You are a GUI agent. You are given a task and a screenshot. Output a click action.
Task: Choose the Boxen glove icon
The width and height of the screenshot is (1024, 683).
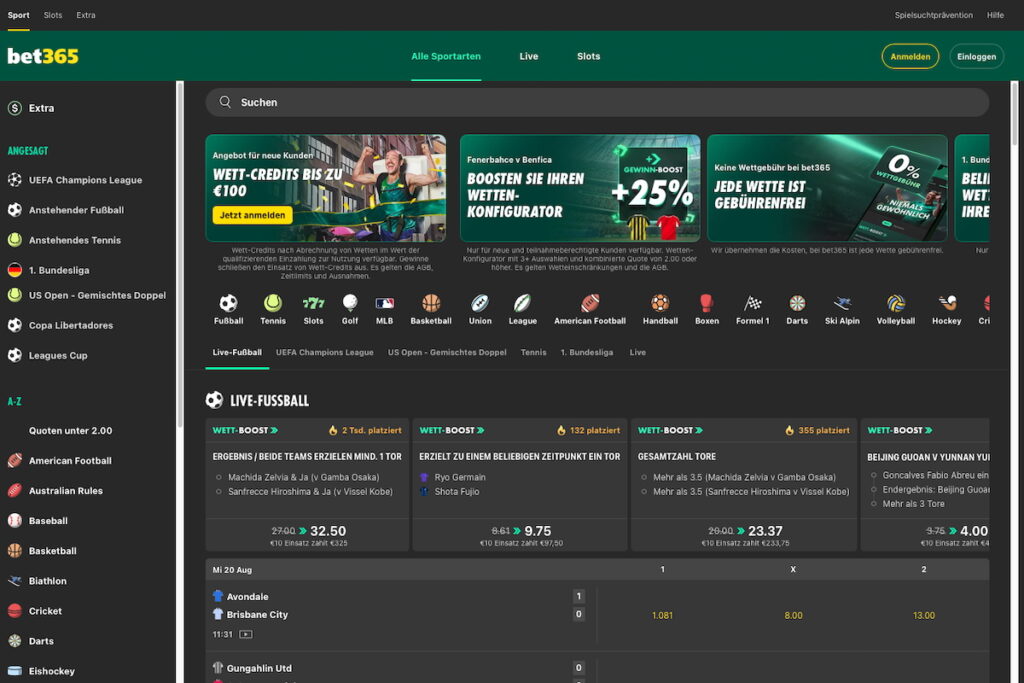coord(707,303)
